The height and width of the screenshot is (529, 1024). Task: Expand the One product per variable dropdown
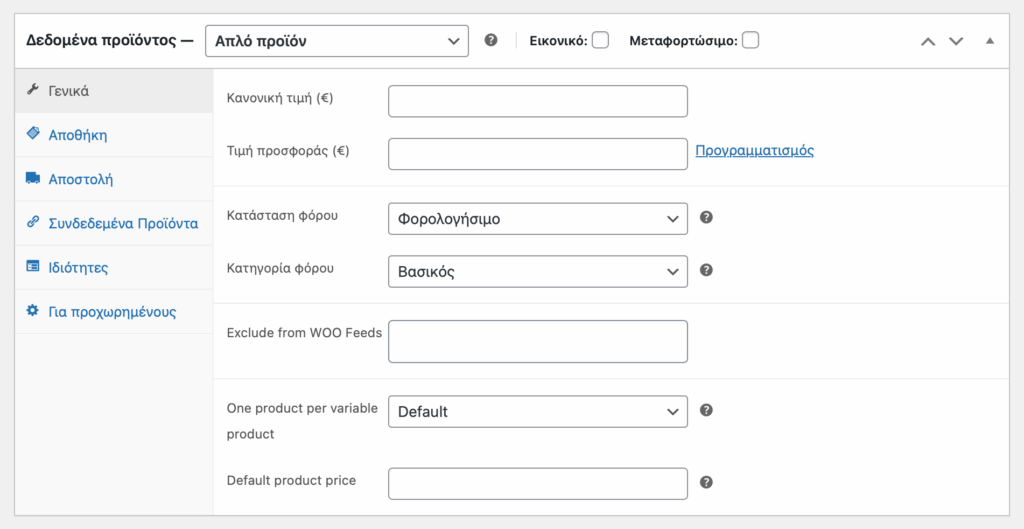tap(537, 411)
